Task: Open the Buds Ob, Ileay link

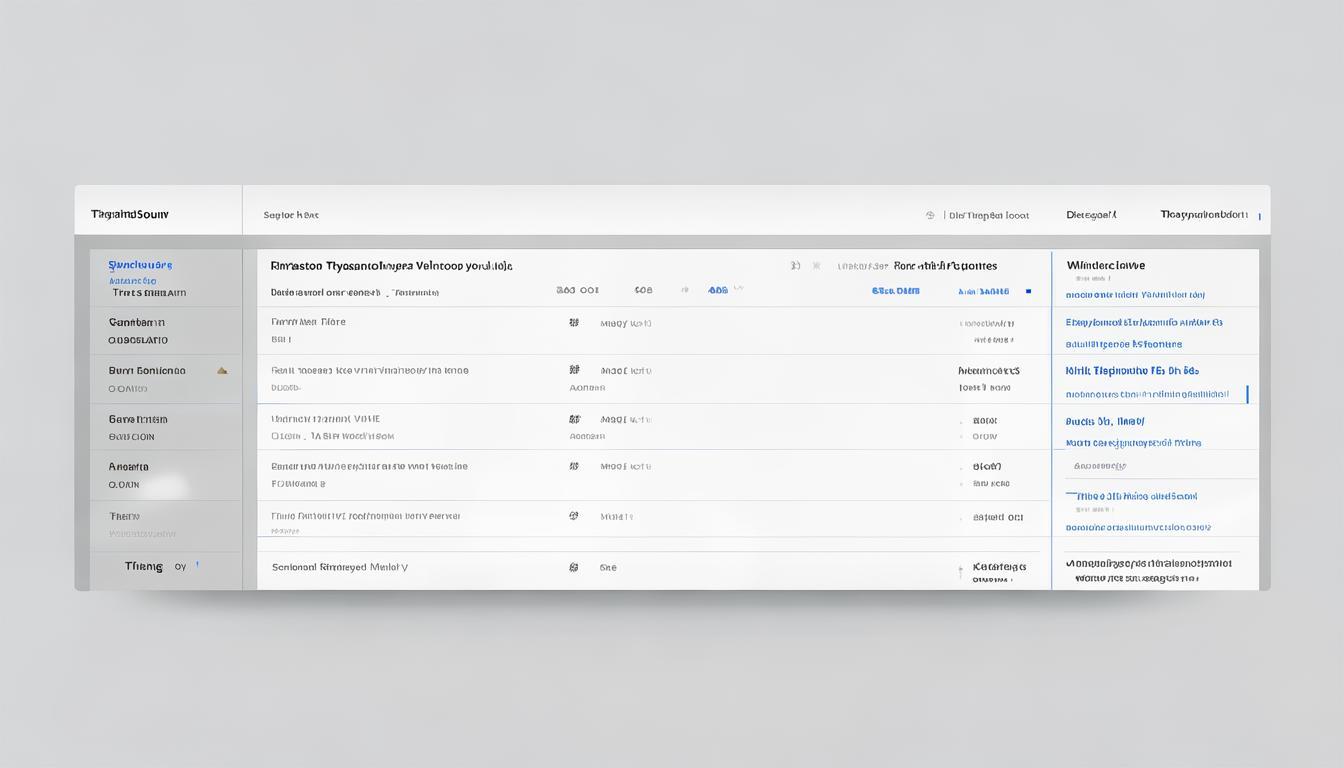Action: coord(1105,422)
